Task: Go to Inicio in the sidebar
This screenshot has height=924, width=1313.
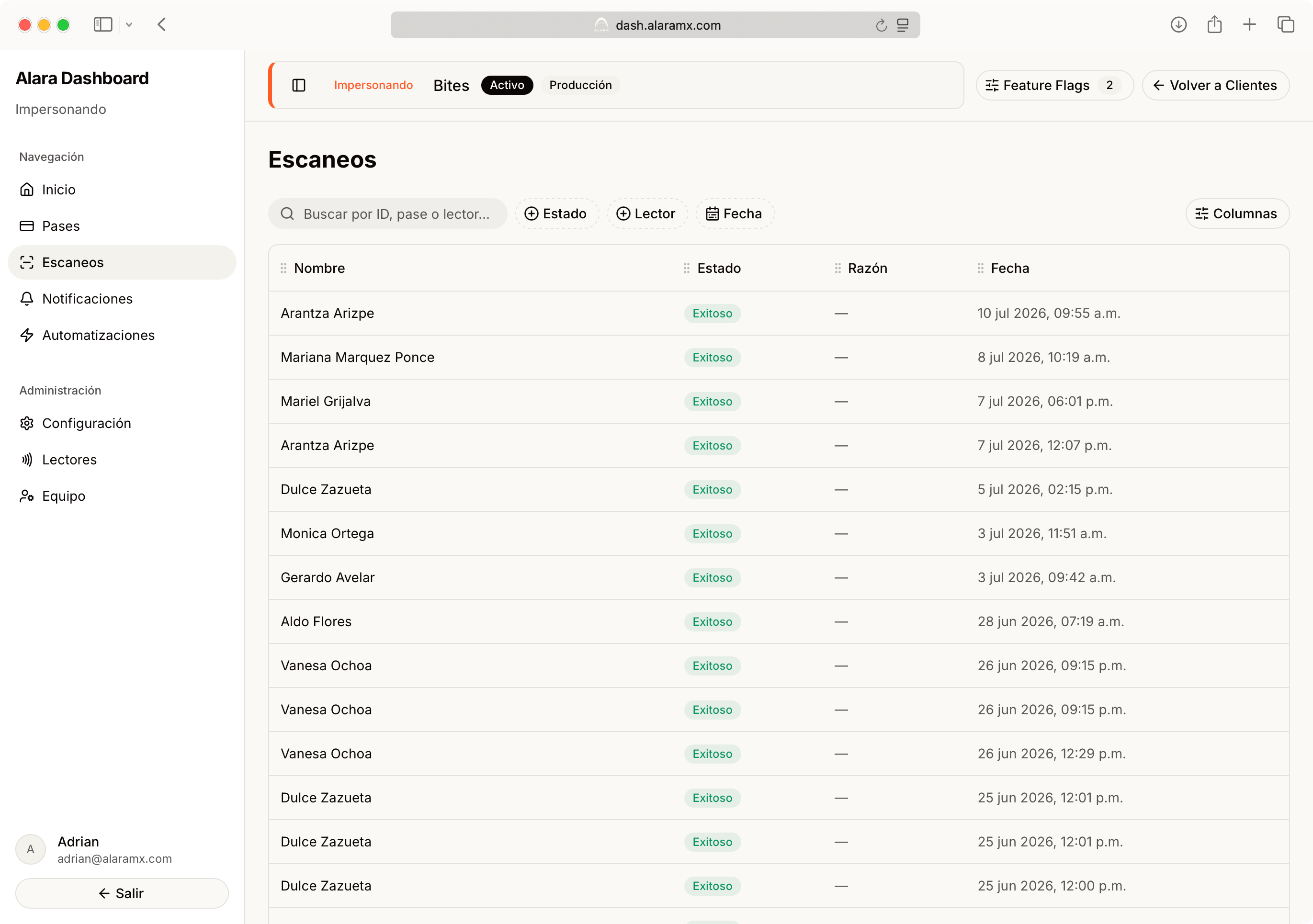Action: click(122, 189)
